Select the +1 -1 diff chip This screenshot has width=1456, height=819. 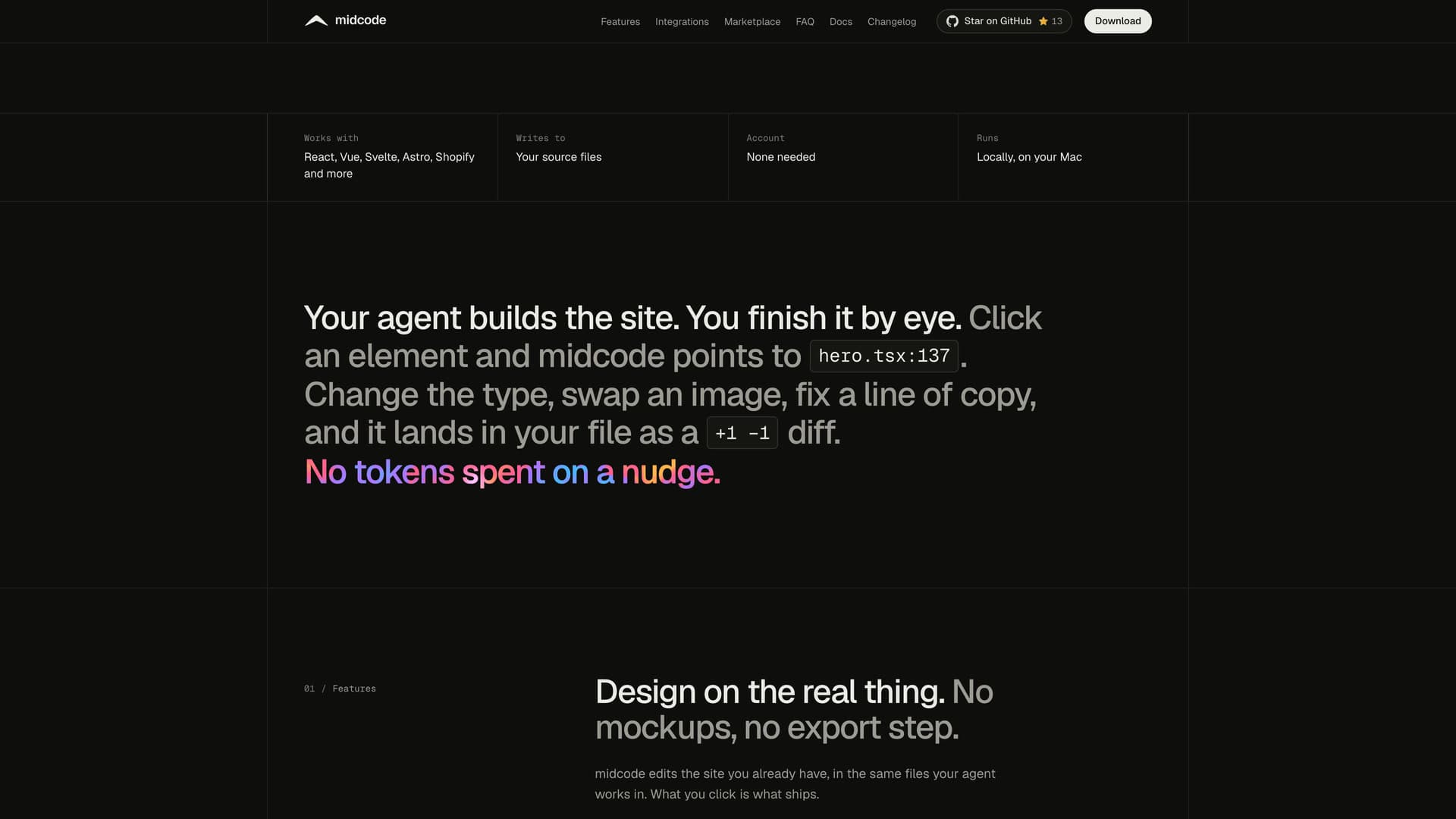(x=742, y=433)
